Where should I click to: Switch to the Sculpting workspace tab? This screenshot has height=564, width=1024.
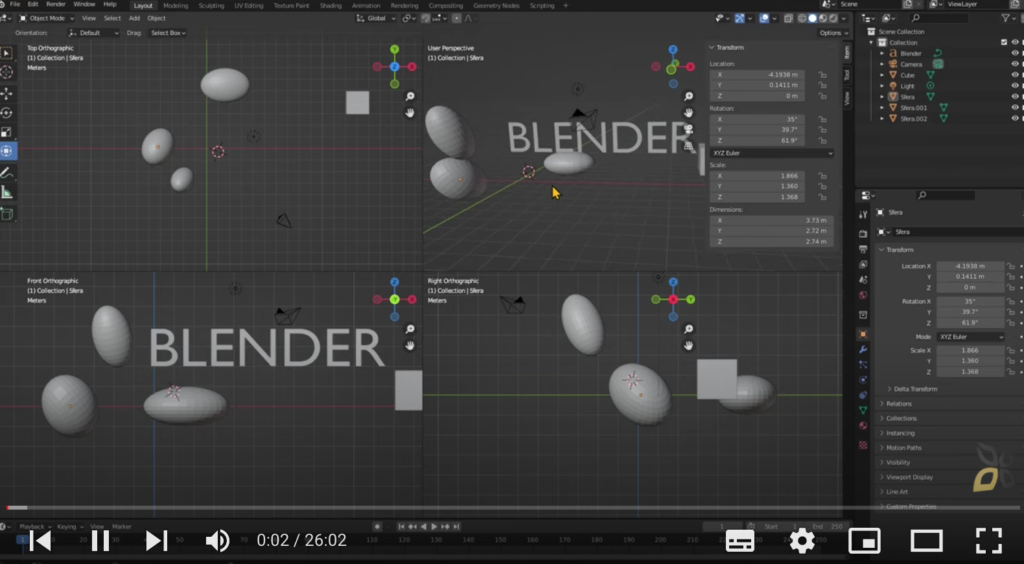tap(211, 5)
